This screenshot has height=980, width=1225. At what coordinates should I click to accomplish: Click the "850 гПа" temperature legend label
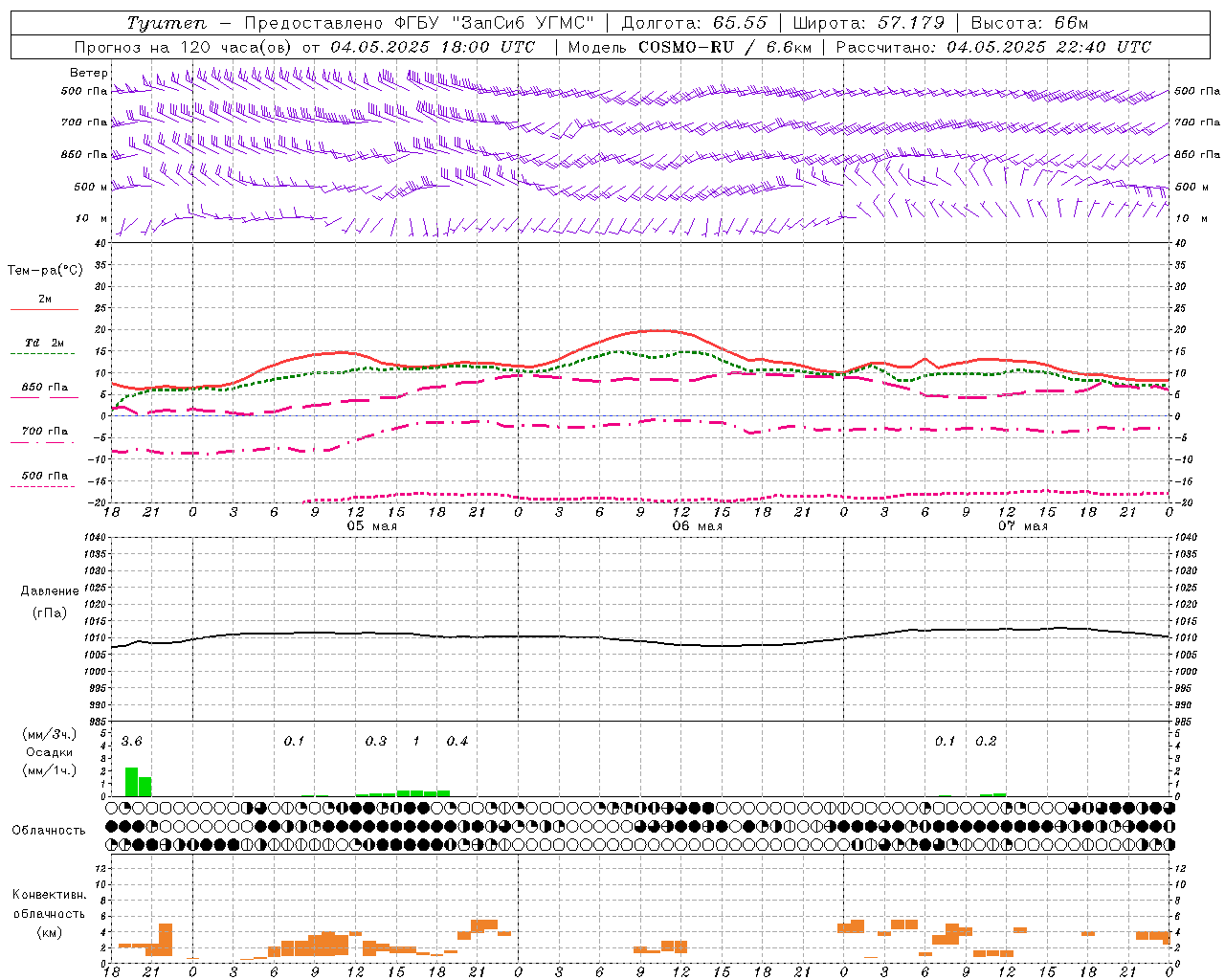[x=45, y=388]
